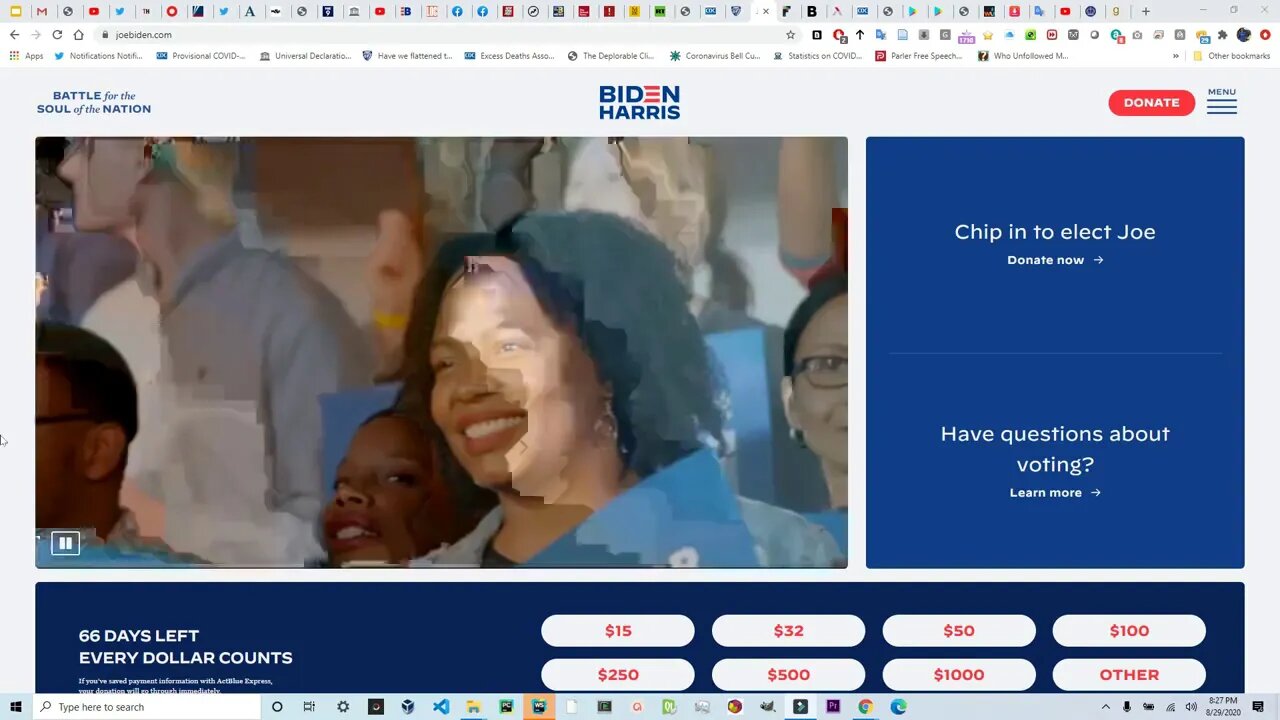Viewport: 1280px width, 720px height.
Task: Open the Universal Declaratio... bookmark
Action: [305, 56]
